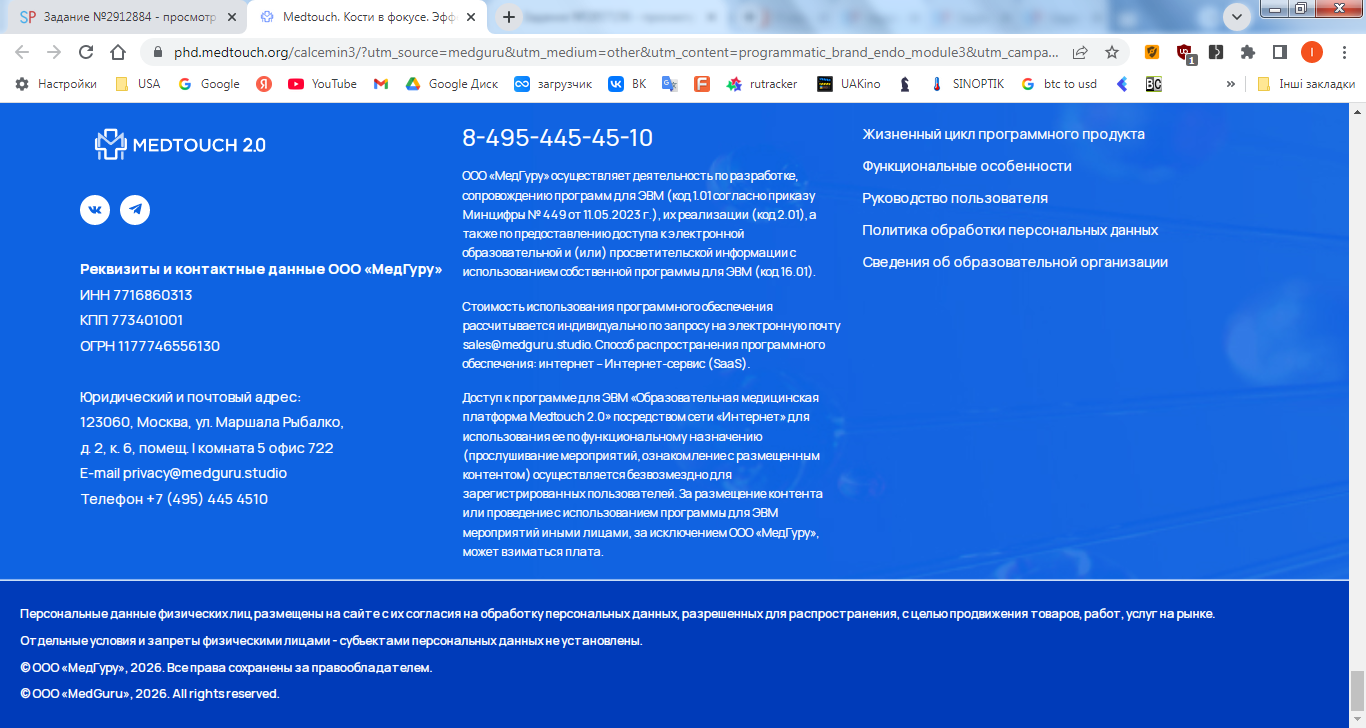Open the ВК bookmark

coord(628,84)
